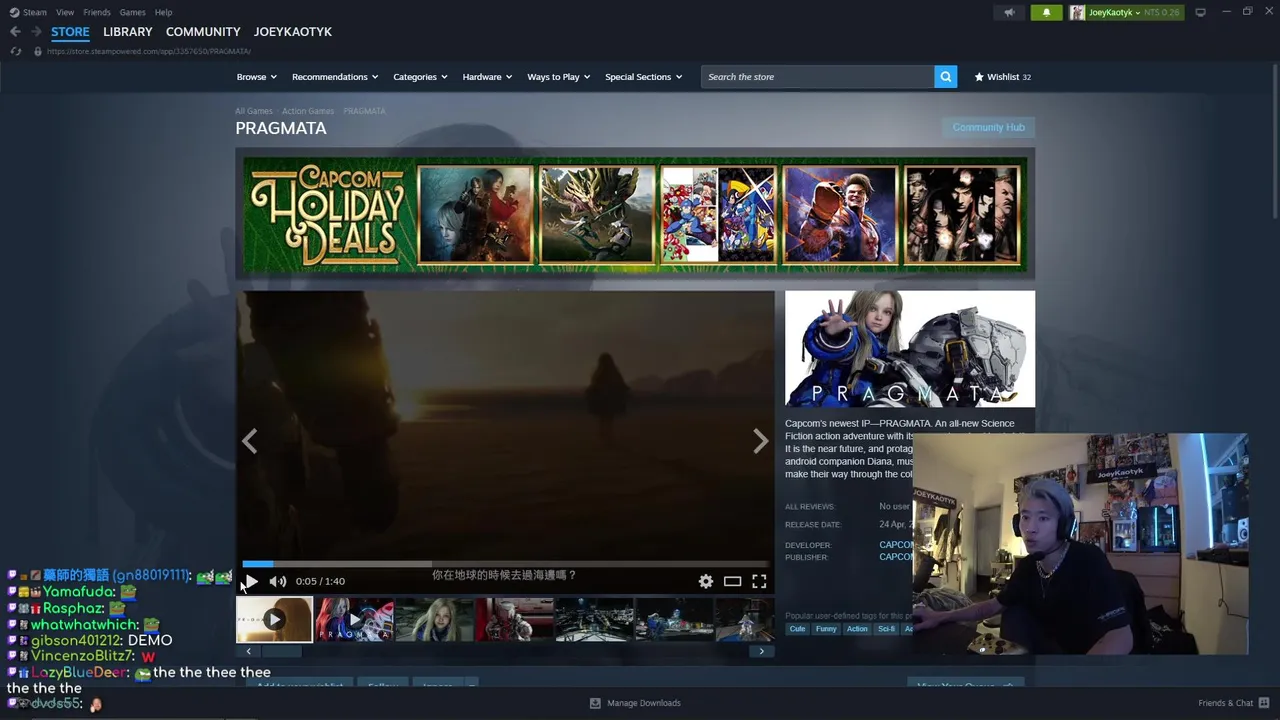Screen dimensions: 1280x720
Task: Open the Wishlist 32 link
Action: click(1003, 77)
